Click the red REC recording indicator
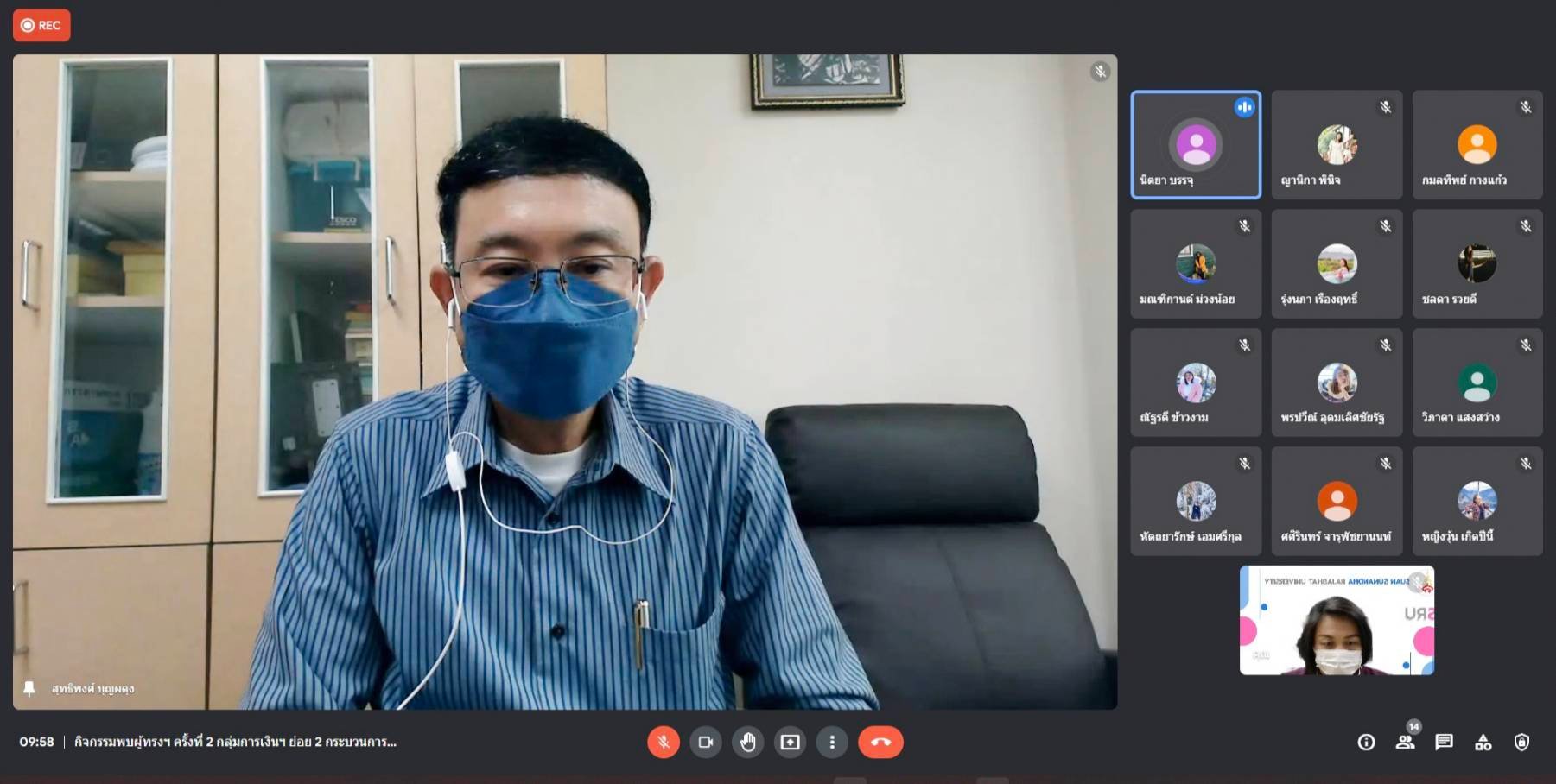Screen dimensions: 1556x784 coord(41,25)
